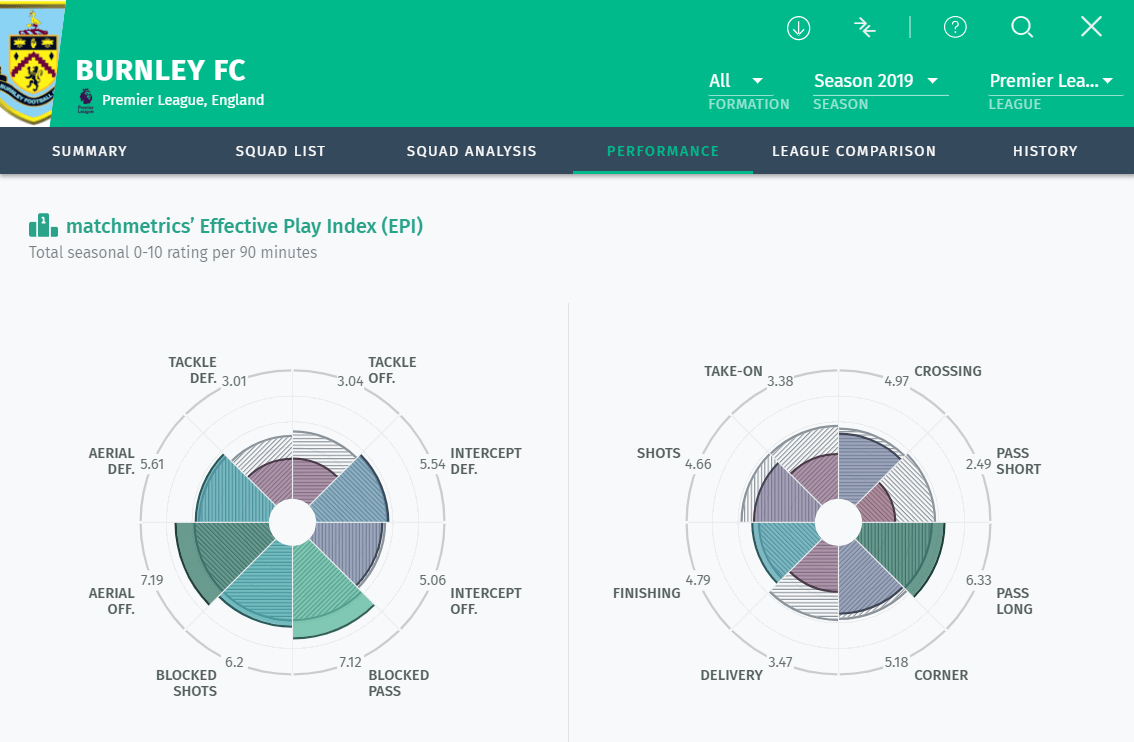Click the 6.33 Pass Long value

coord(979,580)
